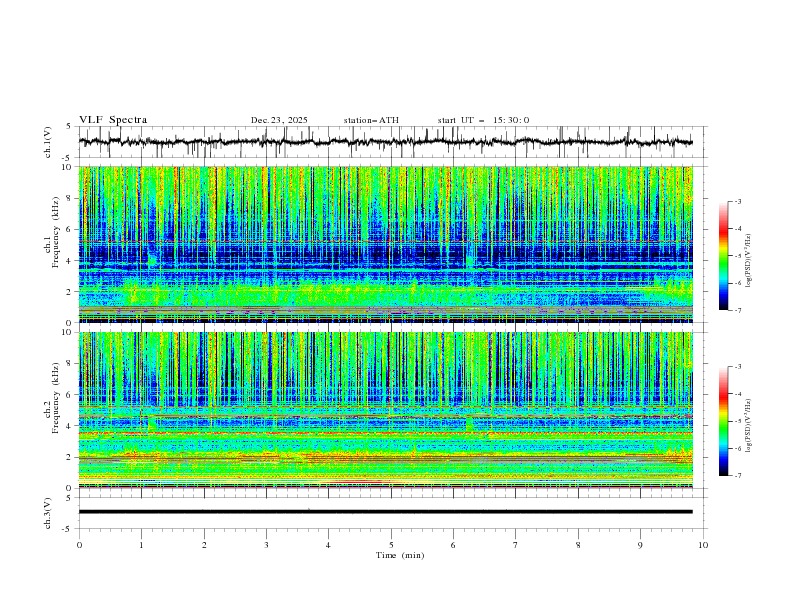This screenshot has height=612, width=792.
Task: Click the "-7" tick on ch.2 colorbar
Action: click(x=737, y=476)
